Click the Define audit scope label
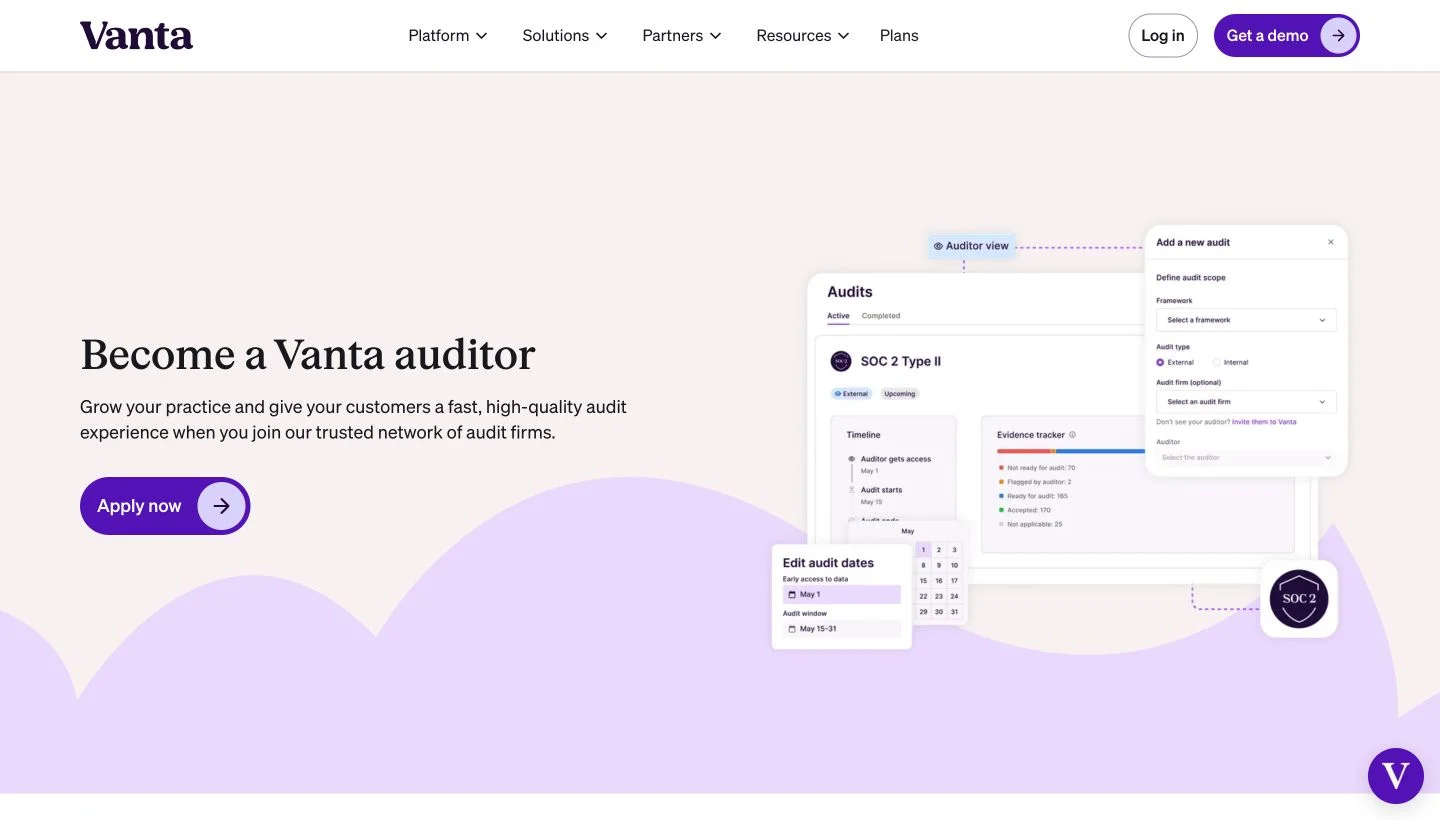Screen dimensions: 1440x820 click(x=1191, y=278)
